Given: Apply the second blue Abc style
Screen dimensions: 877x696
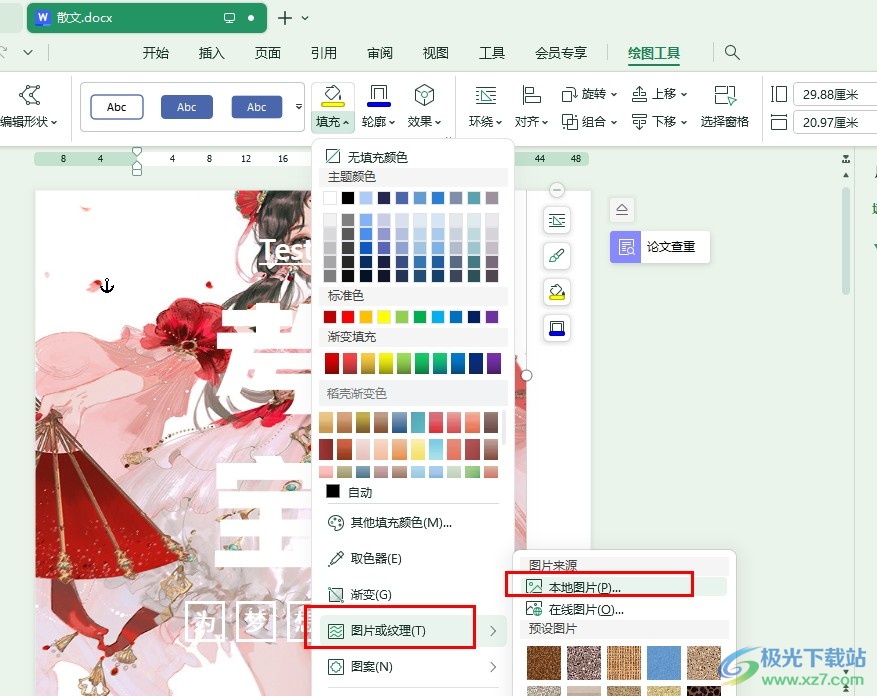Looking at the screenshot, I should [x=257, y=107].
